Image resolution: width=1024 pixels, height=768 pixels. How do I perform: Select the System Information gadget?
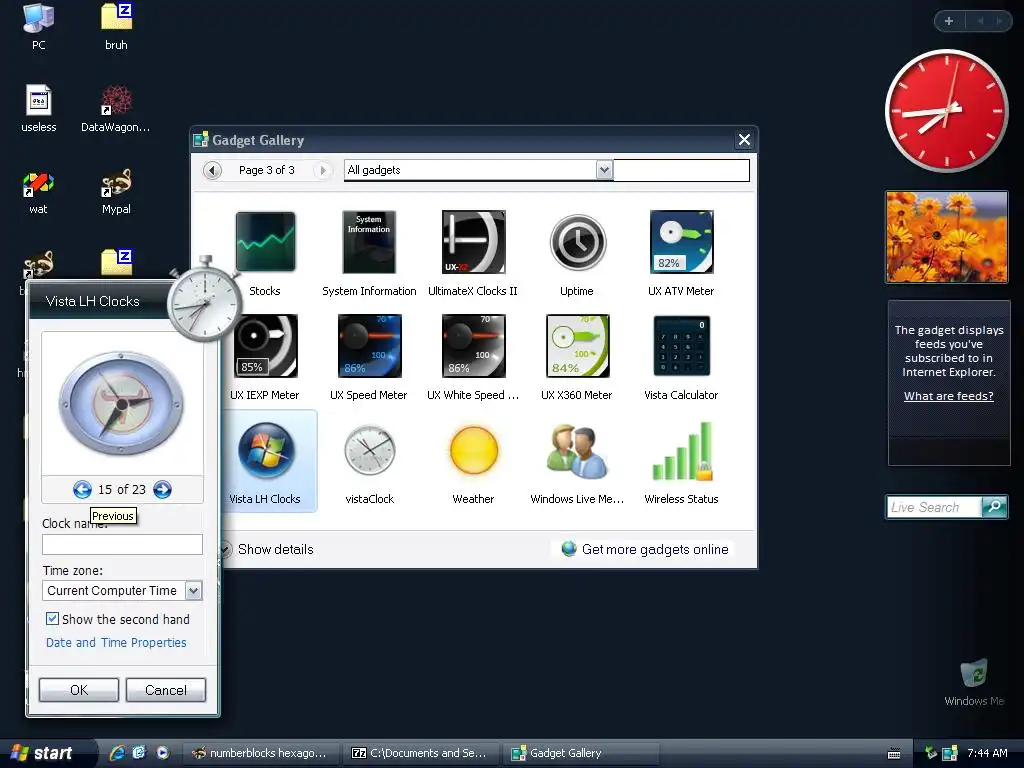369,253
